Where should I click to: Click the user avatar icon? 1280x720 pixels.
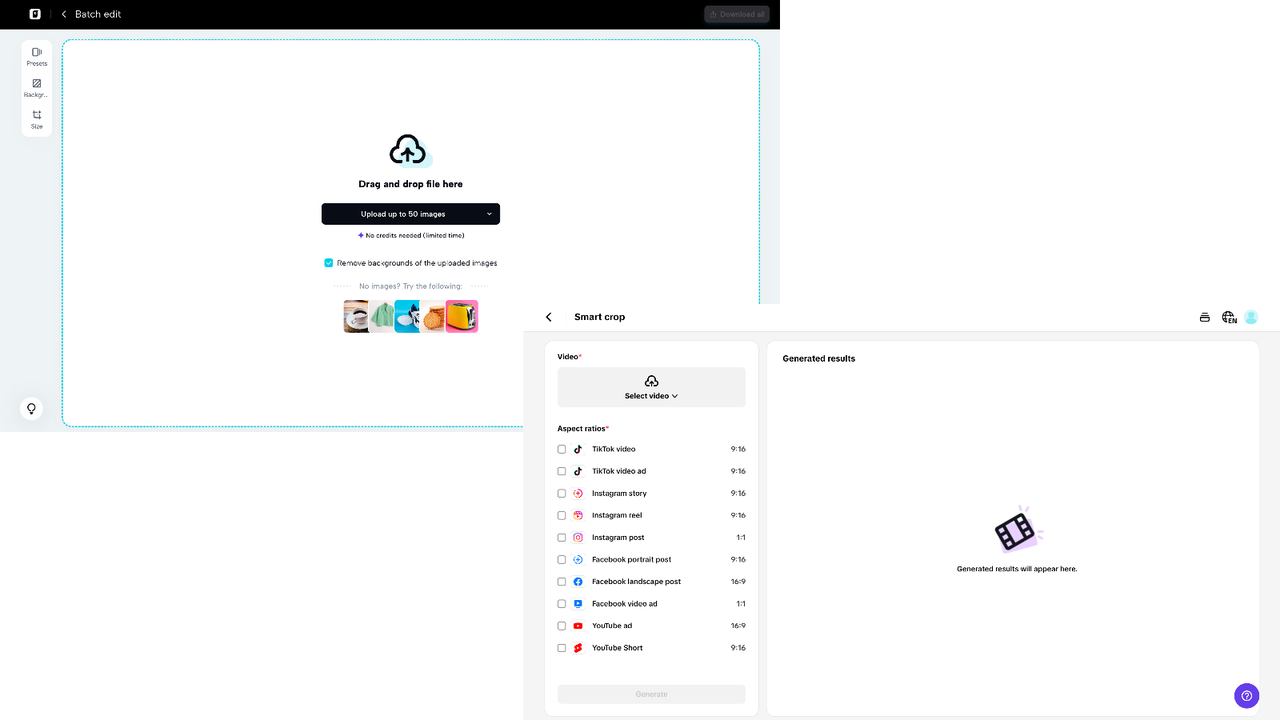(1251, 316)
